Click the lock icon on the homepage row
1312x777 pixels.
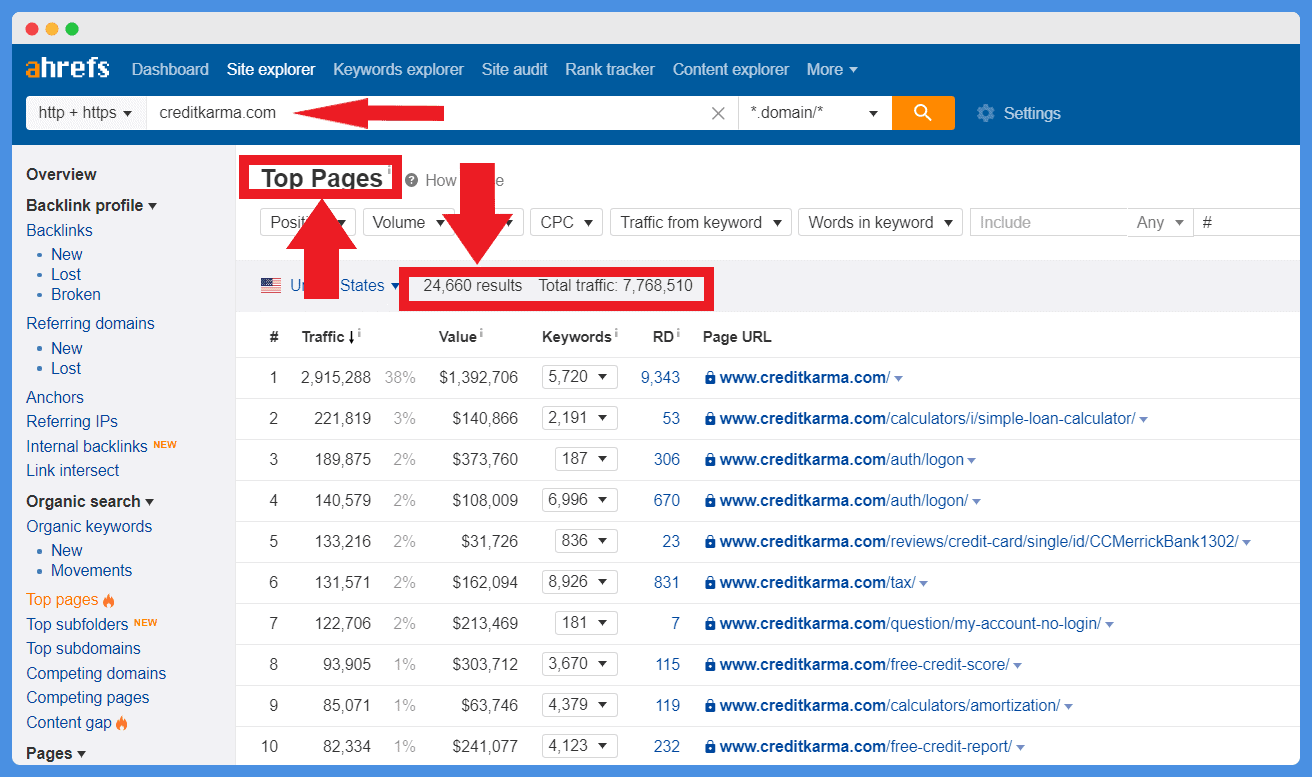(x=710, y=378)
